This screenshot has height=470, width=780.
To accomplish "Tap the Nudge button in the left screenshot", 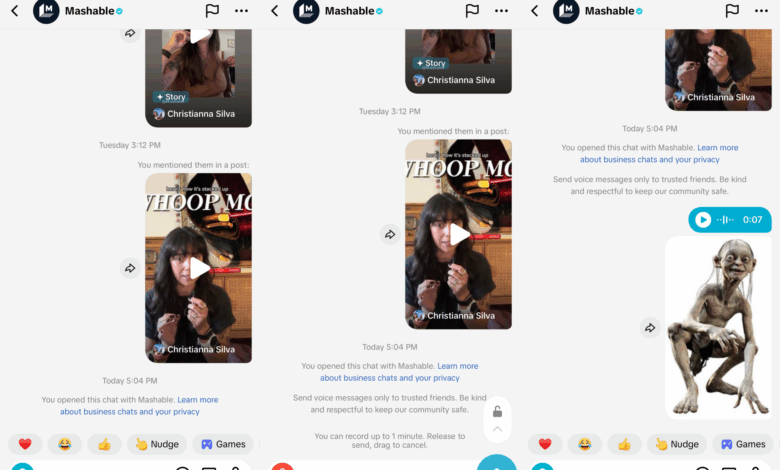I will (157, 444).
